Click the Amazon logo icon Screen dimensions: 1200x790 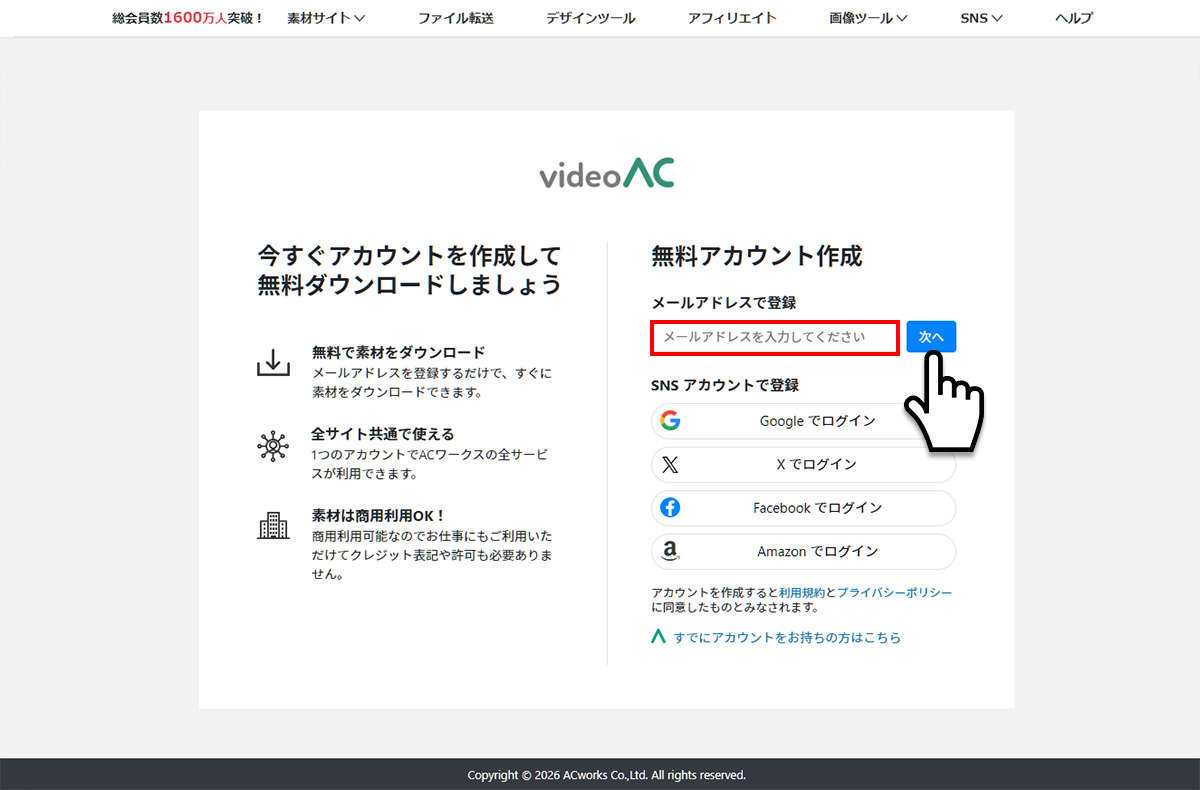[x=671, y=551]
